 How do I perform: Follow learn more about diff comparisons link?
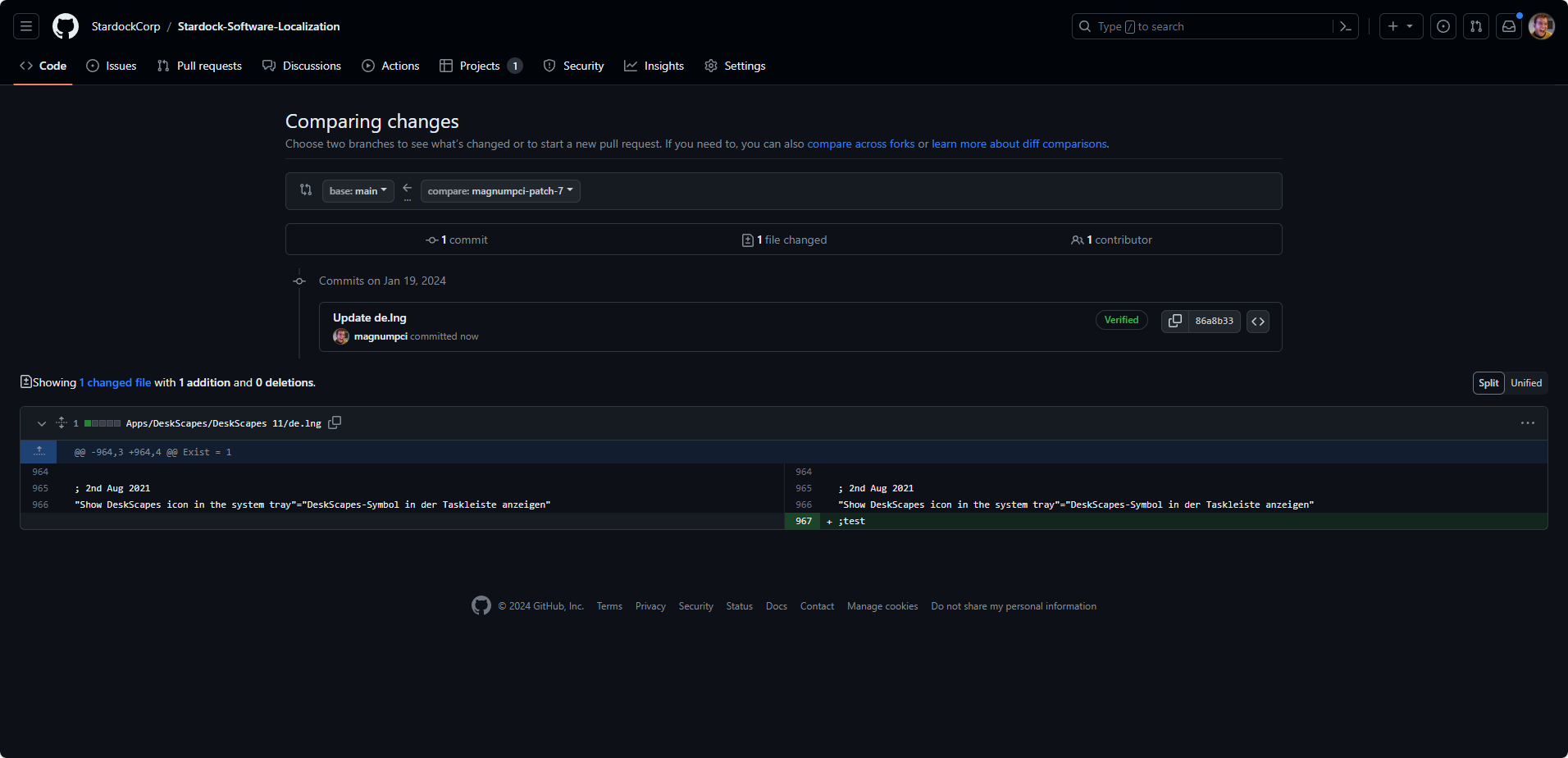1019,144
